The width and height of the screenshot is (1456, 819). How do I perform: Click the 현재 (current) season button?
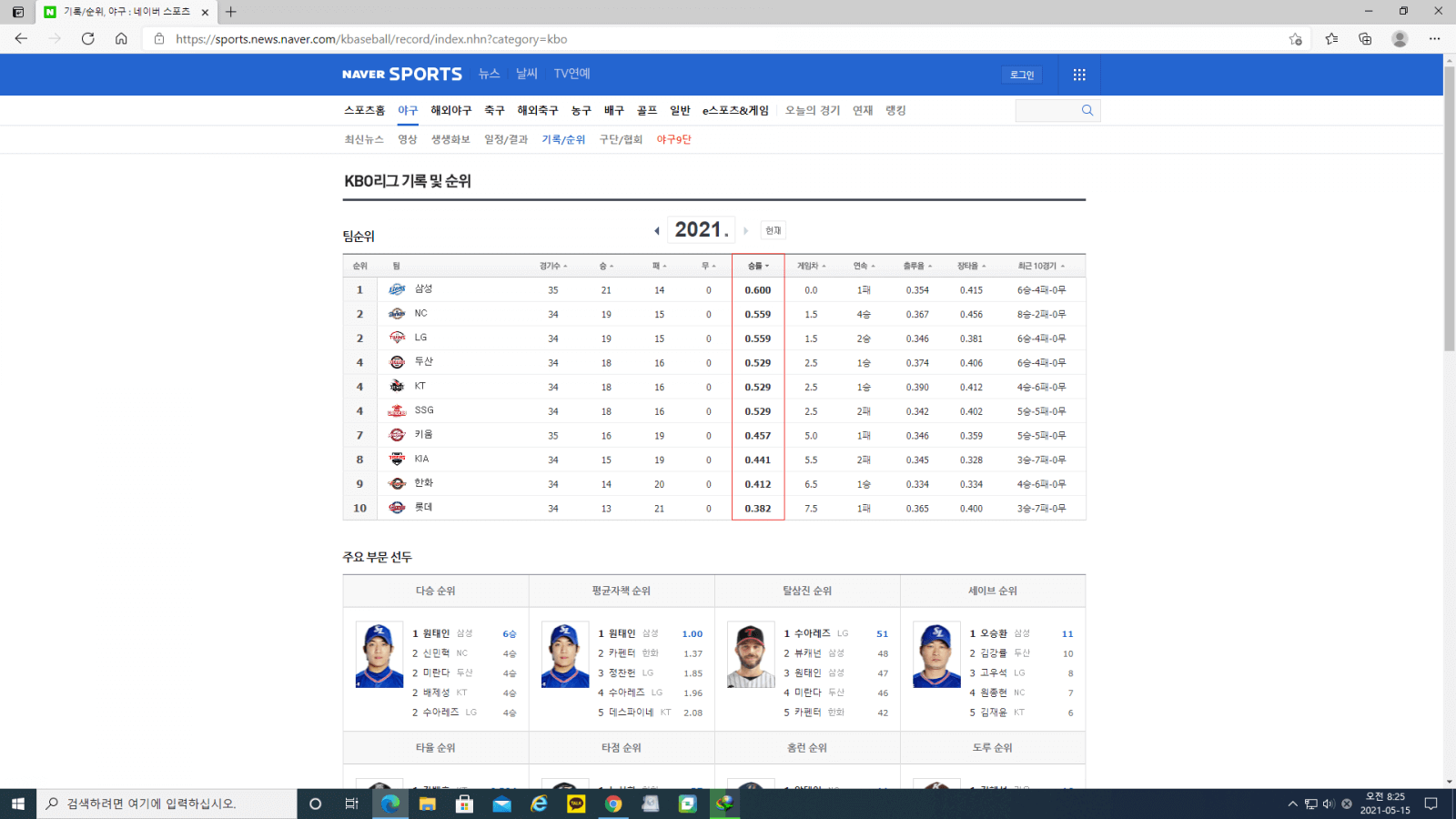pos(773,230)
